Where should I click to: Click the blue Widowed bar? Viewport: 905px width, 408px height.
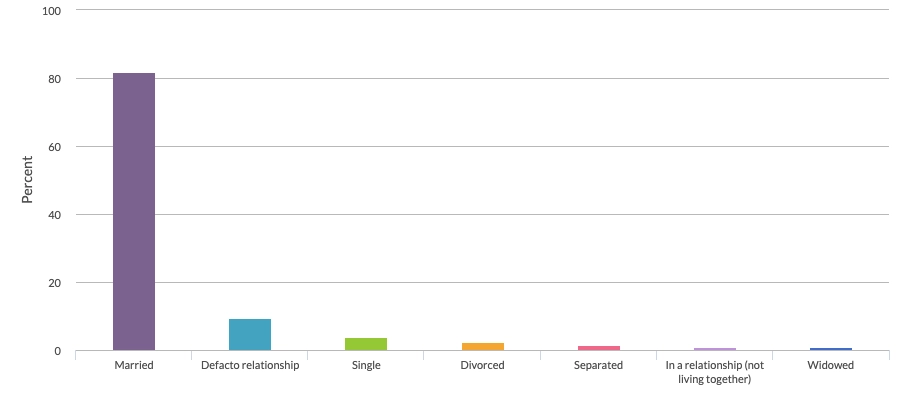[x=831, y=349]
